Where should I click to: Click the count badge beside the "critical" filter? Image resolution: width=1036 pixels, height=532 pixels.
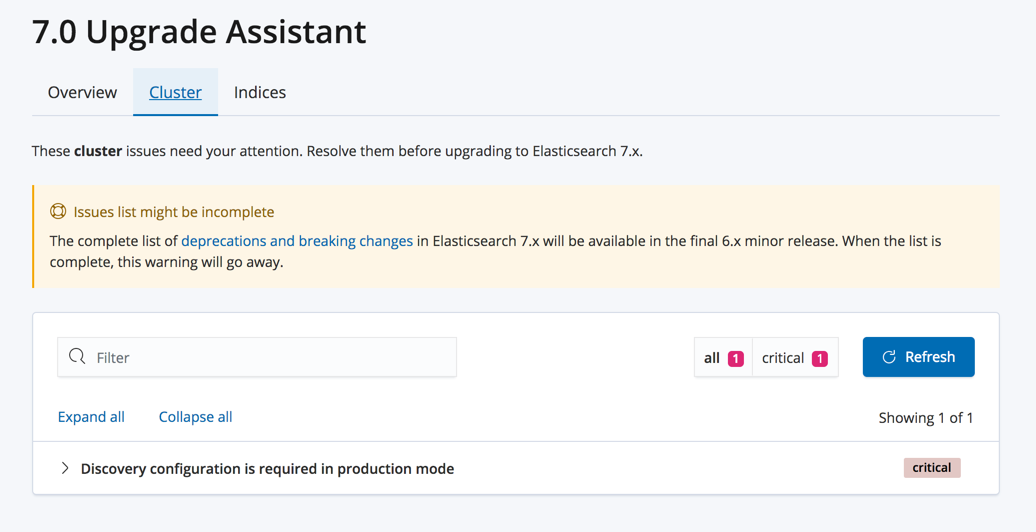(820, 358)
